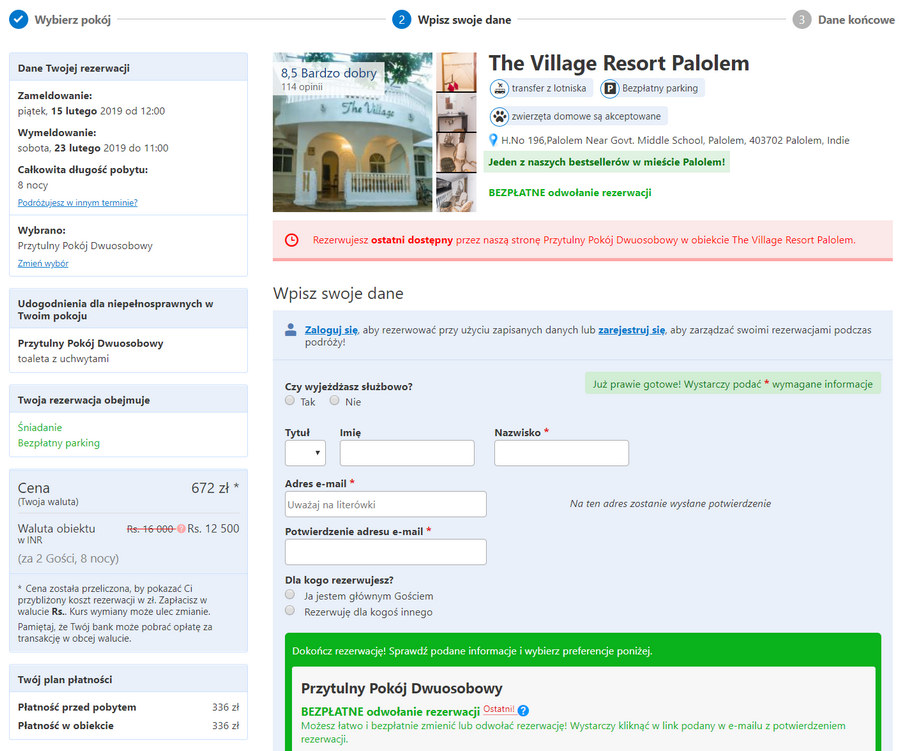
Task: Click the user profile icon beside Zaloguj się
Action: [x=291, y=330]
